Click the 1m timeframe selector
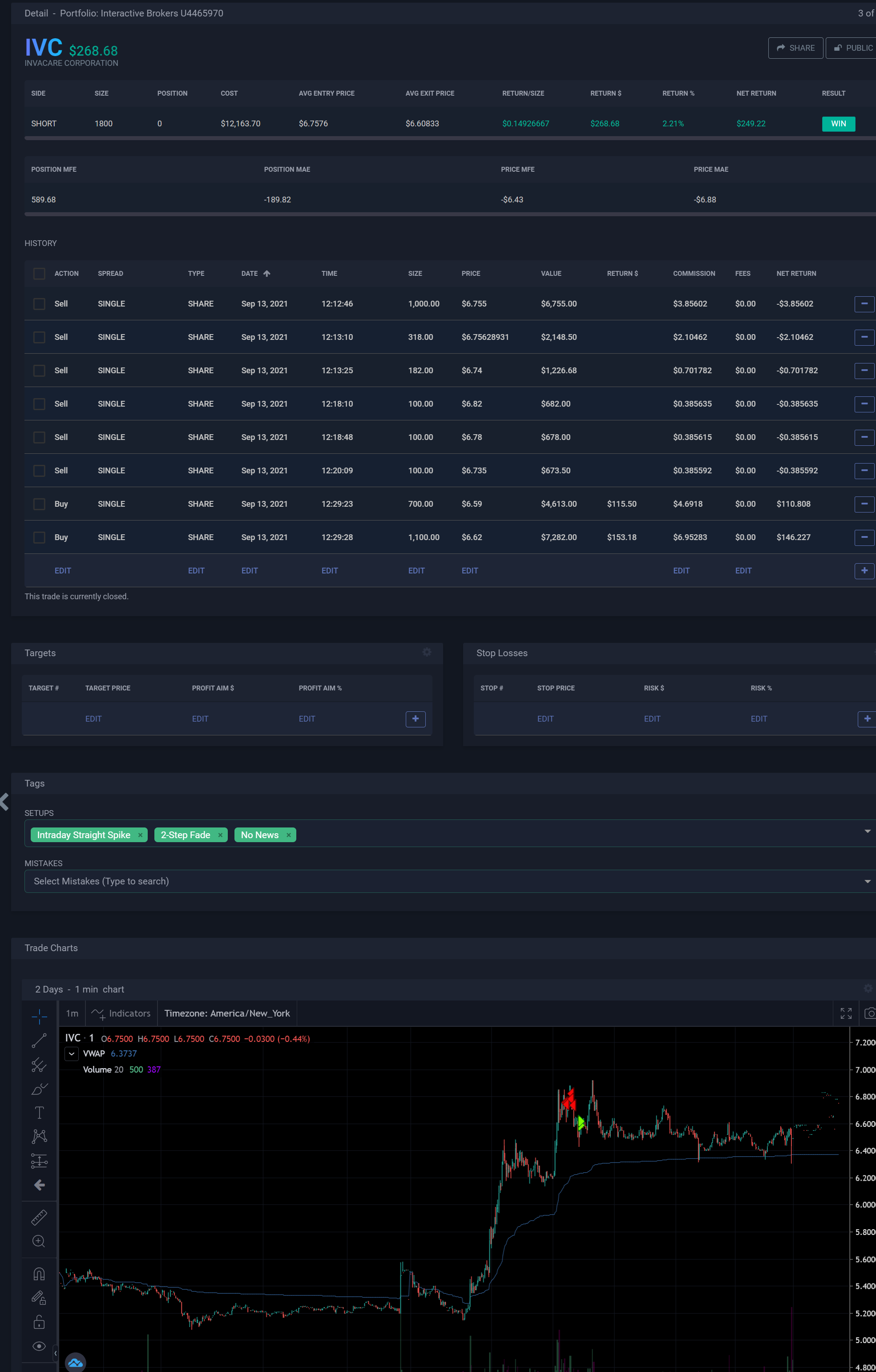This screenshot has width=876, height=1372. point(72,1013)
